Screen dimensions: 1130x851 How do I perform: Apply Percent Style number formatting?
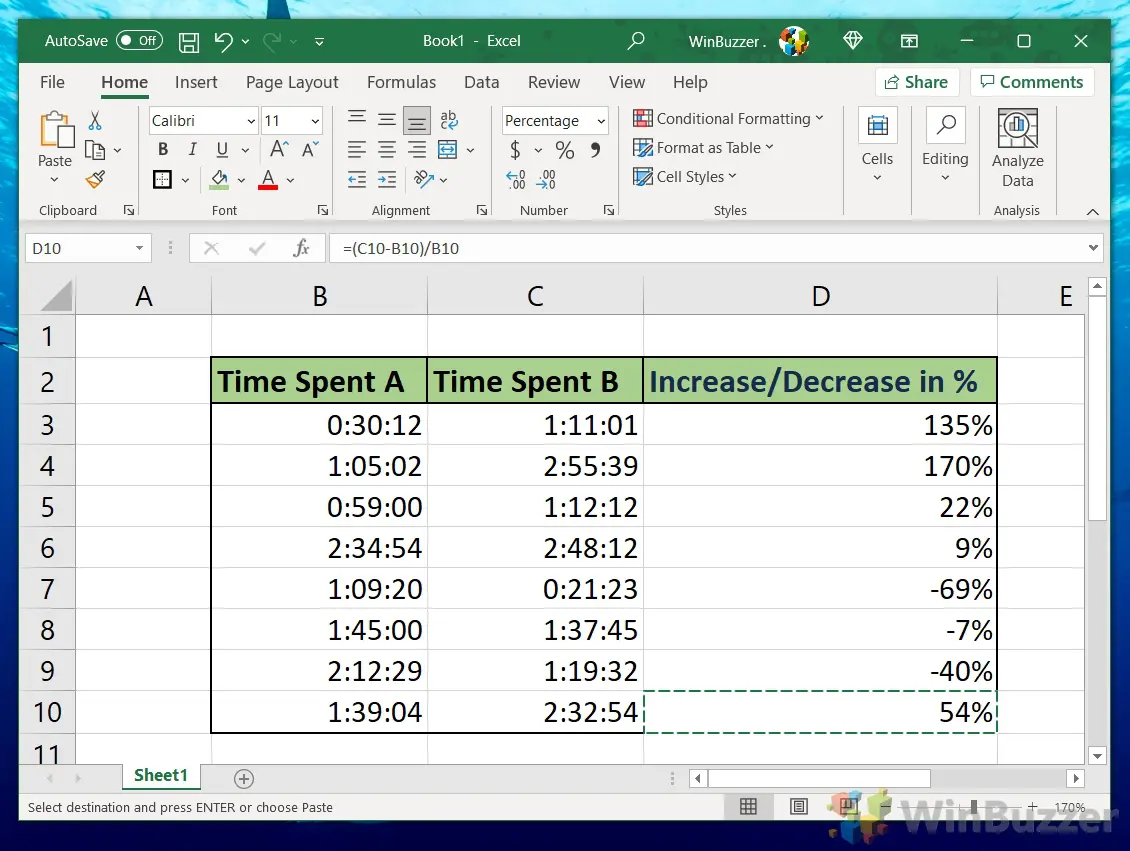[x=564, y=150]
